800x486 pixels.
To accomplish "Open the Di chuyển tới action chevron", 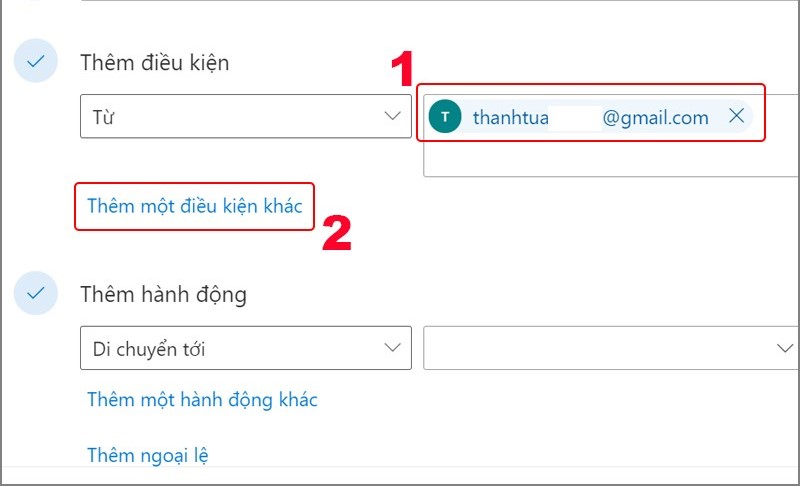I will click(x=392, y=348).
